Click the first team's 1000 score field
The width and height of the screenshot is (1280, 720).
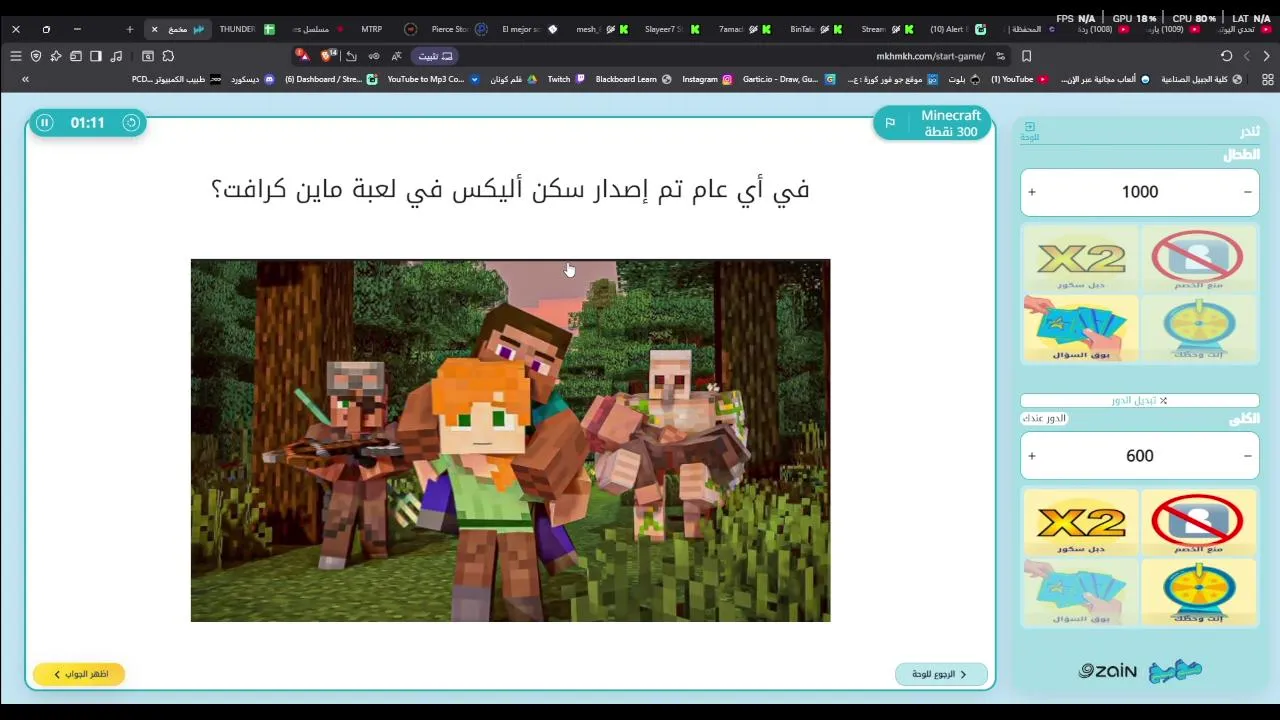[x=1140, y=192]
